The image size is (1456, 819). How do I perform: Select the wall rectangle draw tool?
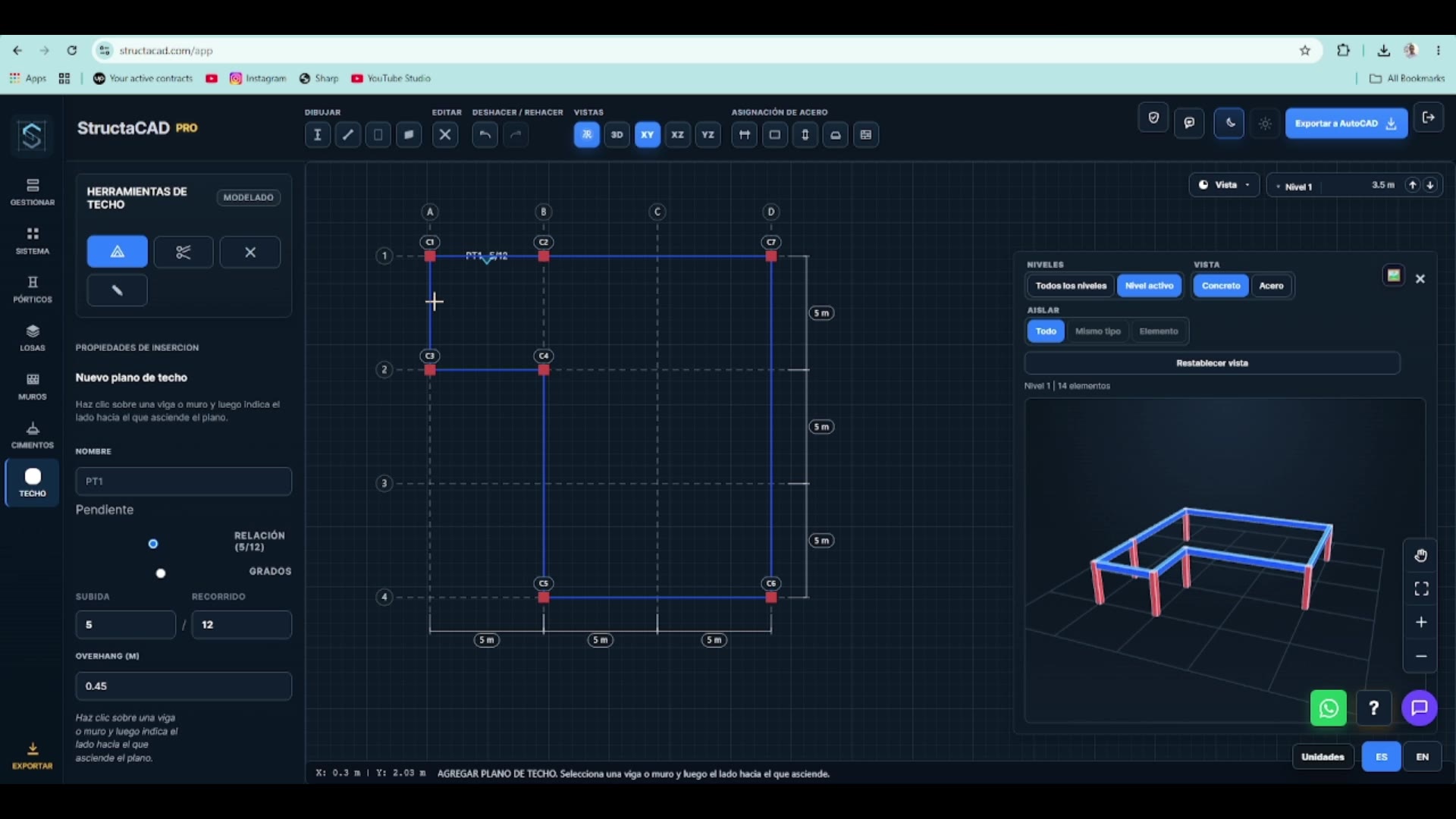[378, 135]
